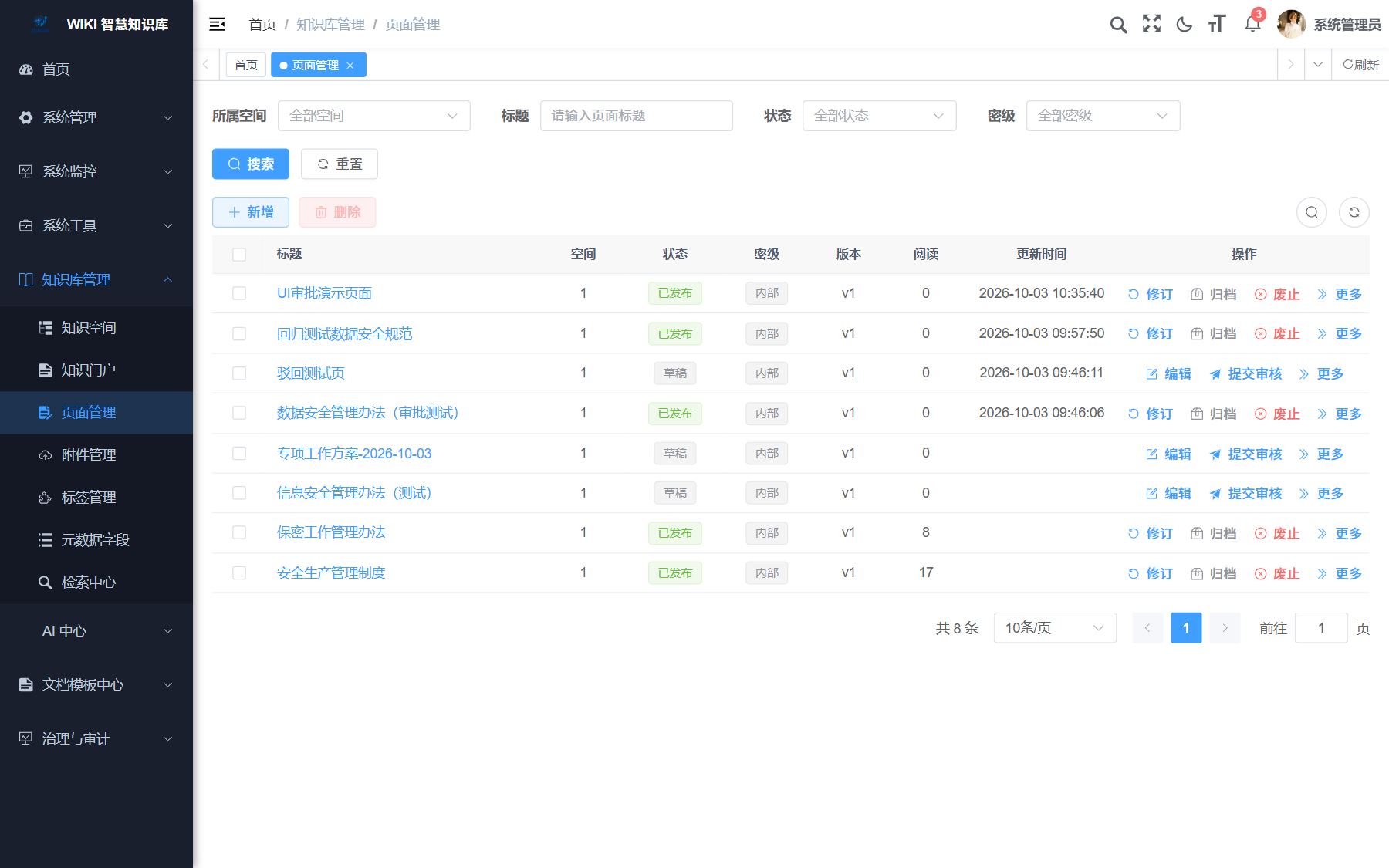The height and width of the screenshot is (868, 1389).
Task: Click the 重置 button
Action: (340, 164)
